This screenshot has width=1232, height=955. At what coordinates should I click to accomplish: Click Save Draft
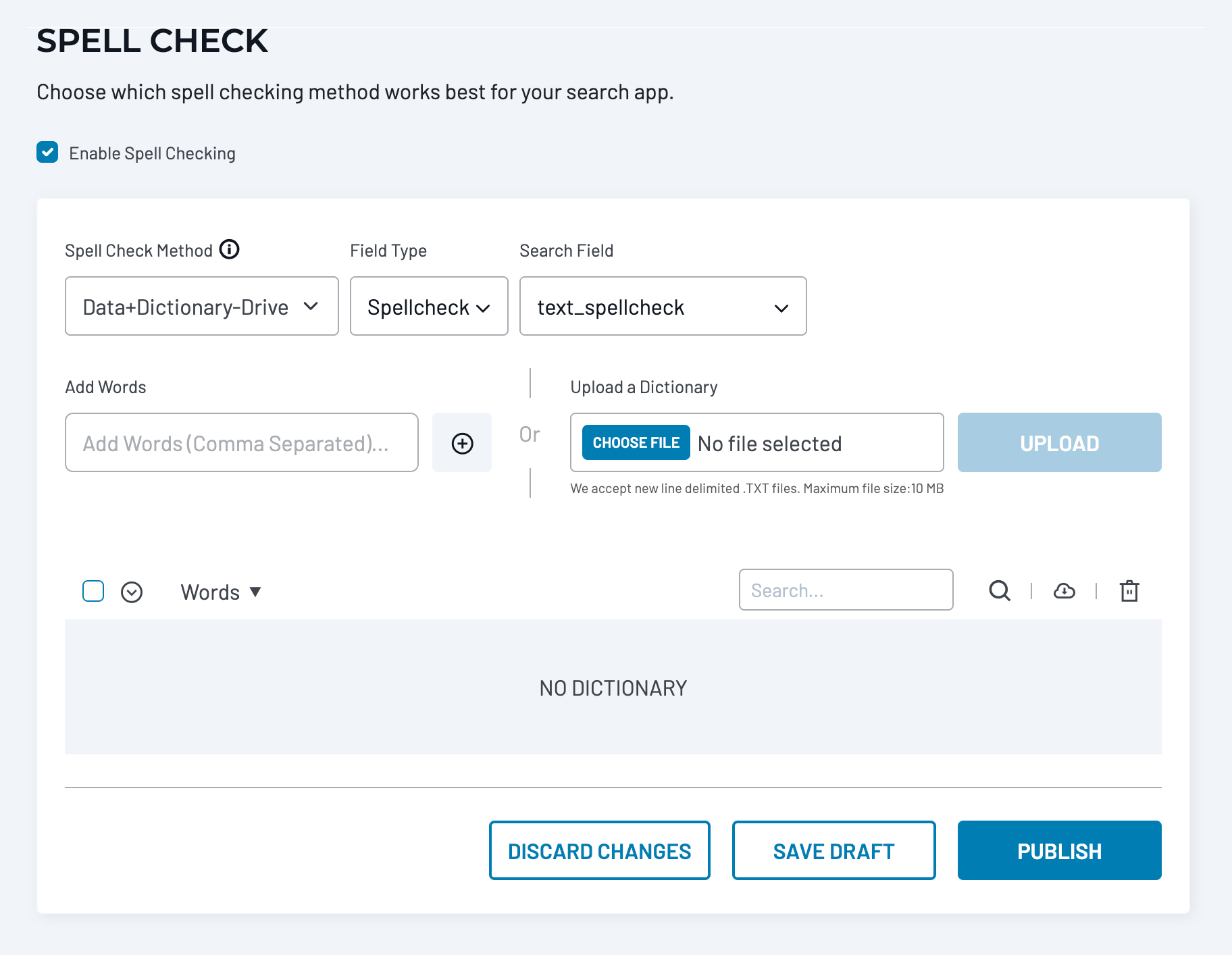pyautogui.click(x=834, y=850)
